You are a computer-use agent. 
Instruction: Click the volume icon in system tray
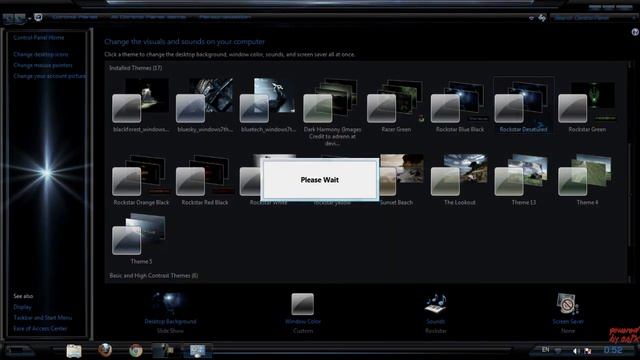point(576,351)
